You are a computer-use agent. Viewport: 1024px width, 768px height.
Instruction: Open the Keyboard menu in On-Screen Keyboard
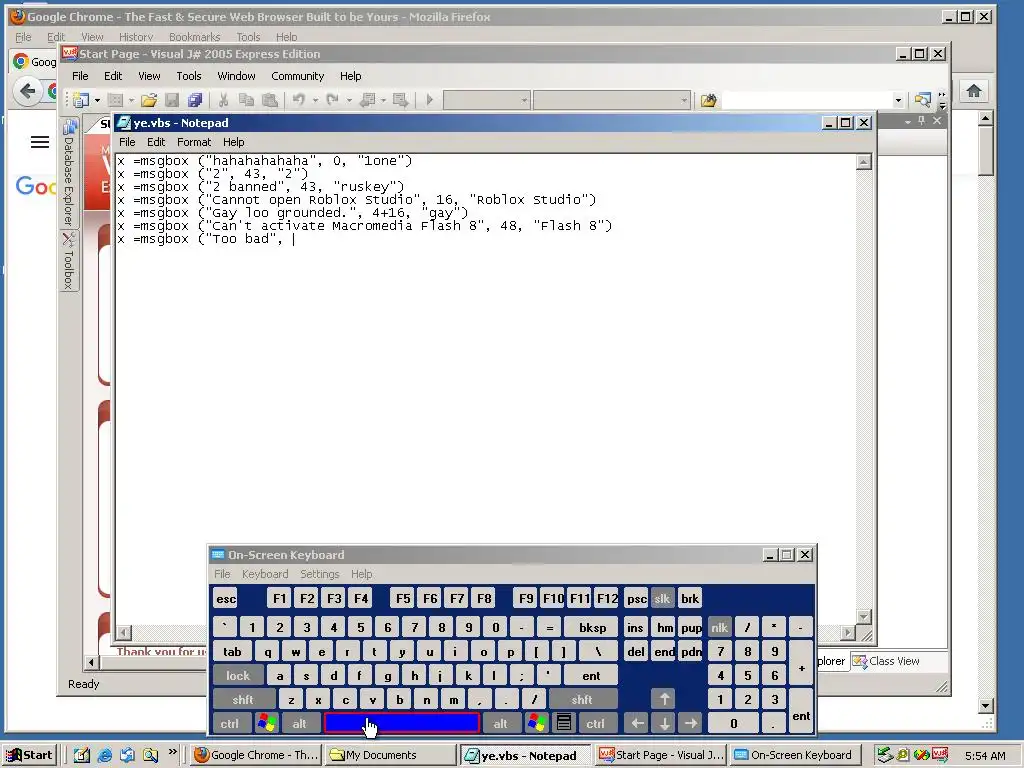264,574
